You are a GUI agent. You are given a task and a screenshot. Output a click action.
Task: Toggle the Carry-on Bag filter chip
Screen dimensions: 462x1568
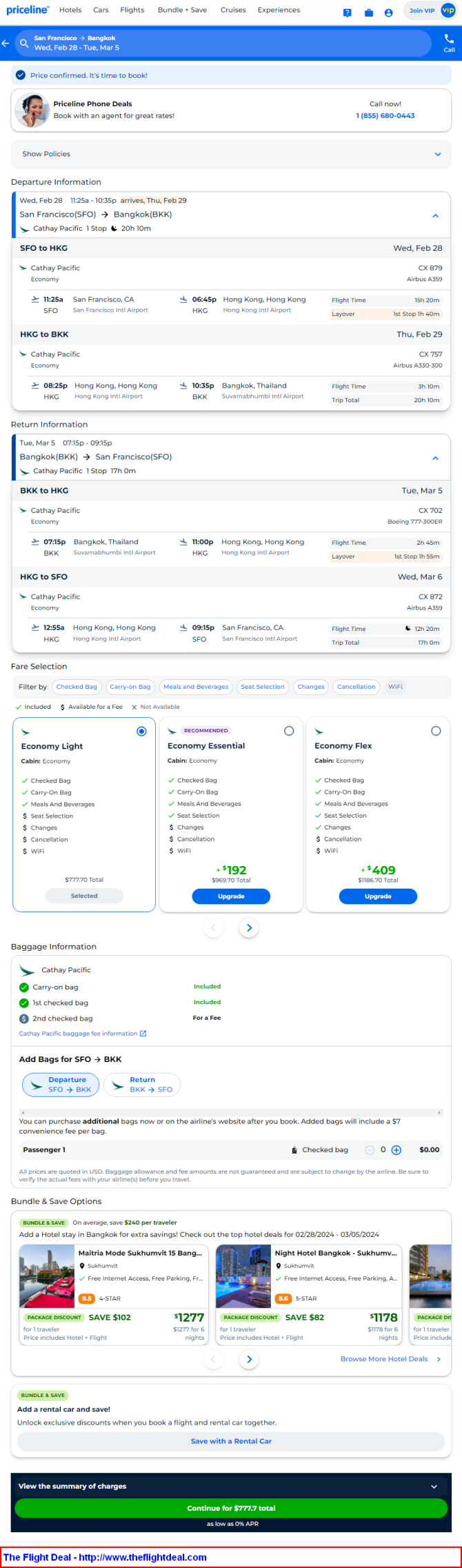pyautogui.click(x=130, y=687)
